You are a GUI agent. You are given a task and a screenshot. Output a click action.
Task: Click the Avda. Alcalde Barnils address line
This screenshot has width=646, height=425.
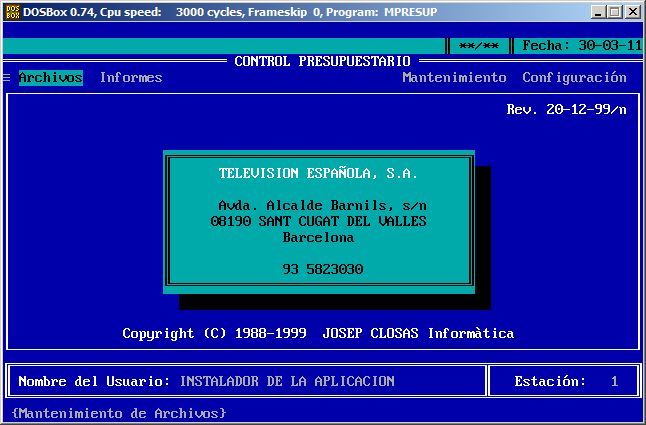[x=318, y=205]
